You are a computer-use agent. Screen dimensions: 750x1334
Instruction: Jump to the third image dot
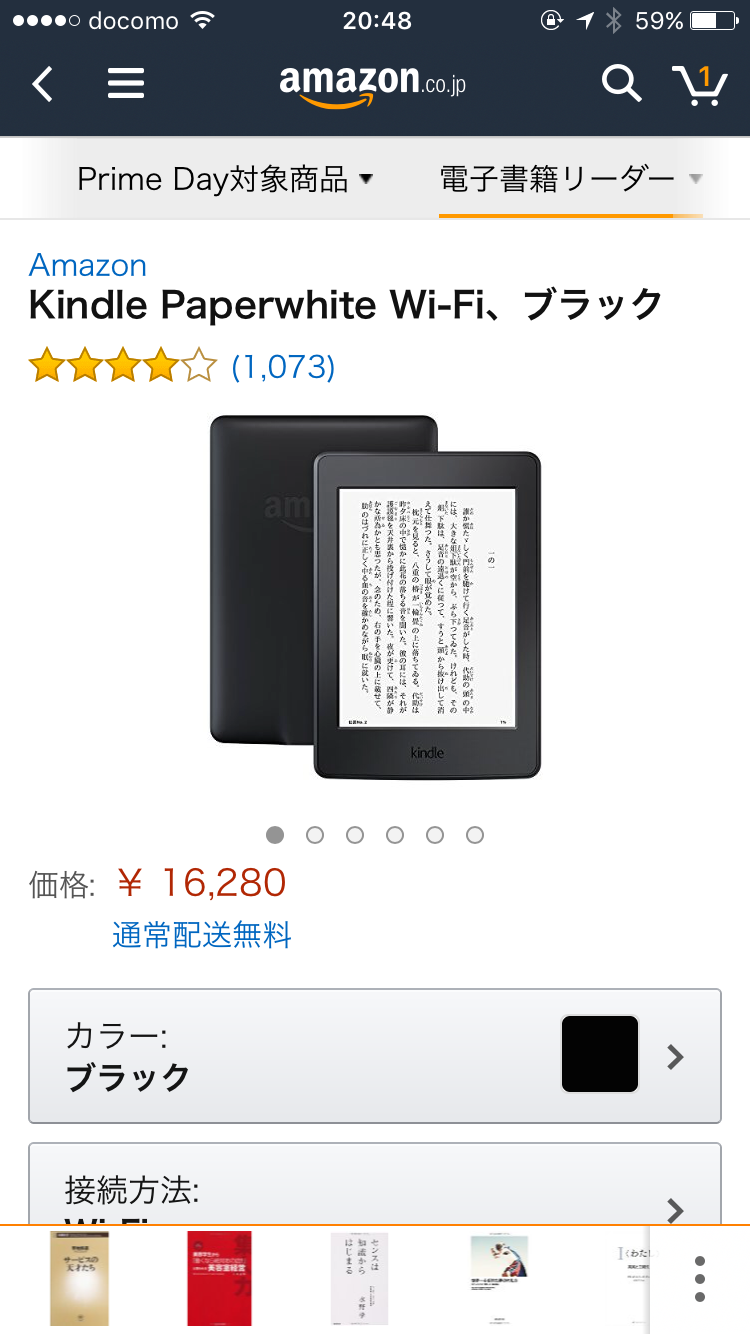click(x=355, y=835)
